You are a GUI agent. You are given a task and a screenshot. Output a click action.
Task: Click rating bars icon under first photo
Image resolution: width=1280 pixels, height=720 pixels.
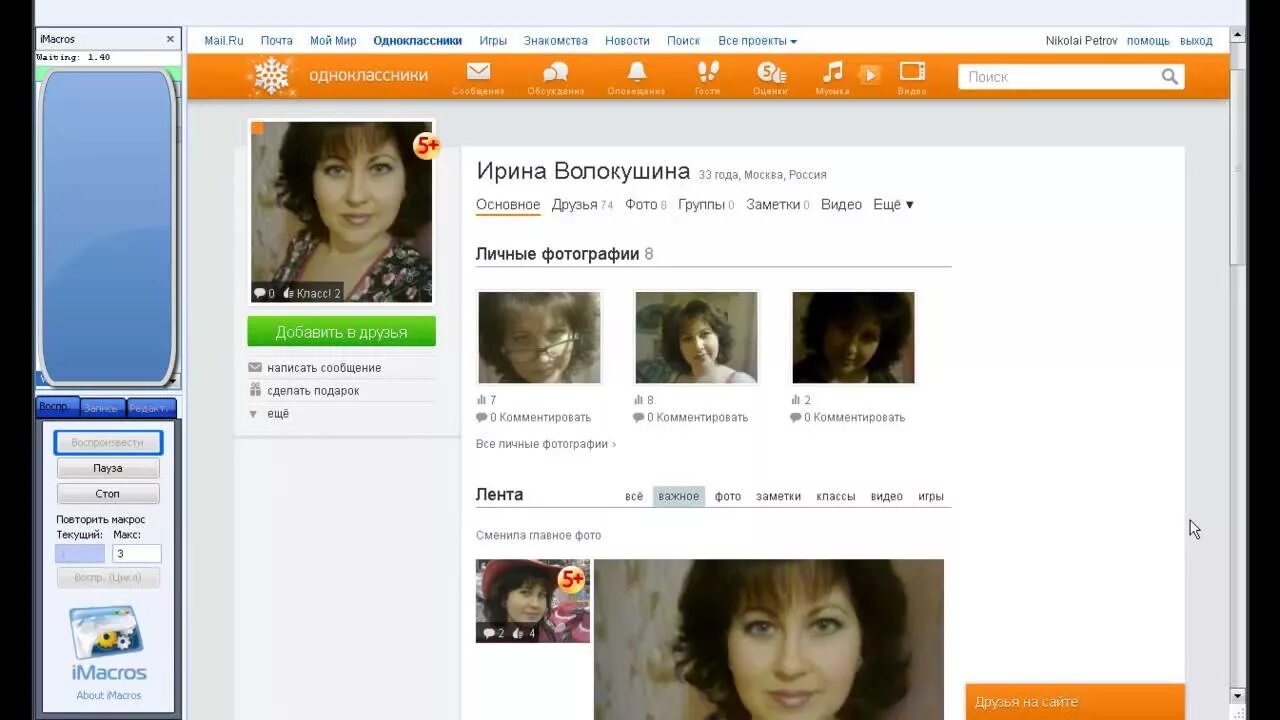(x=482, y=400)
